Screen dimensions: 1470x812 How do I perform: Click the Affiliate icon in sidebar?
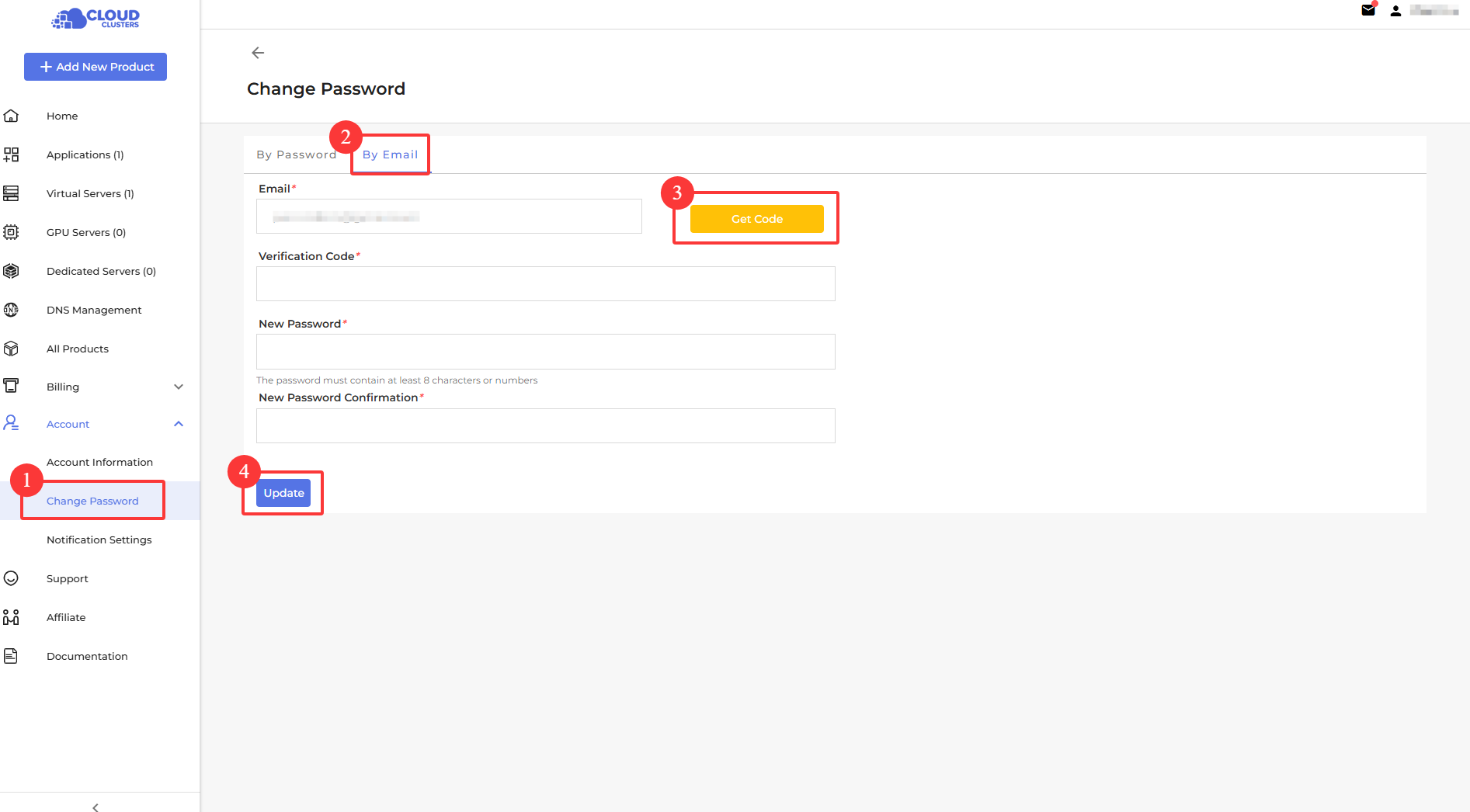(11, 617)
